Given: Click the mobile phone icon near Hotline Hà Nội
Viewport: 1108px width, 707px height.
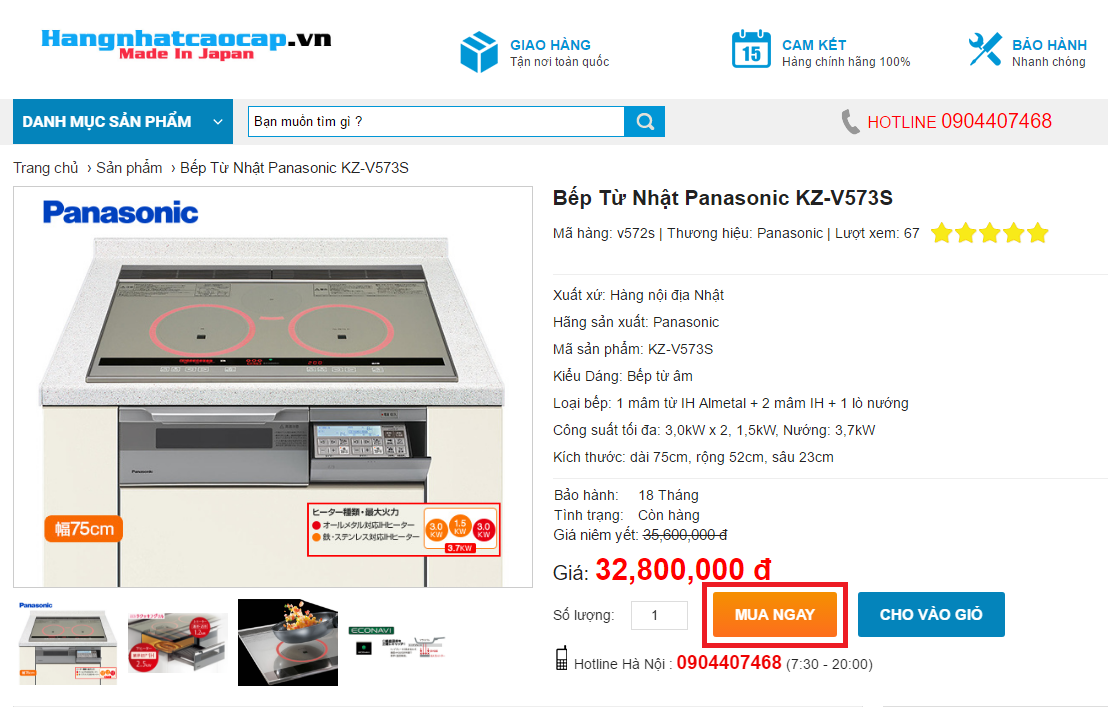Looking at the screenshot, I should [562, 658].
